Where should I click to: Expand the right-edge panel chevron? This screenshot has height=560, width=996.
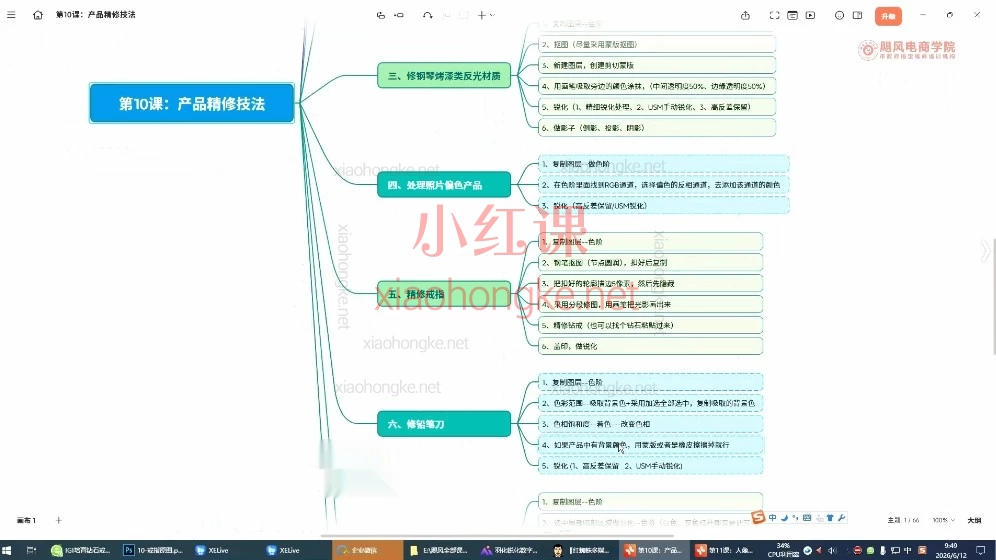[x=985, y=251]
